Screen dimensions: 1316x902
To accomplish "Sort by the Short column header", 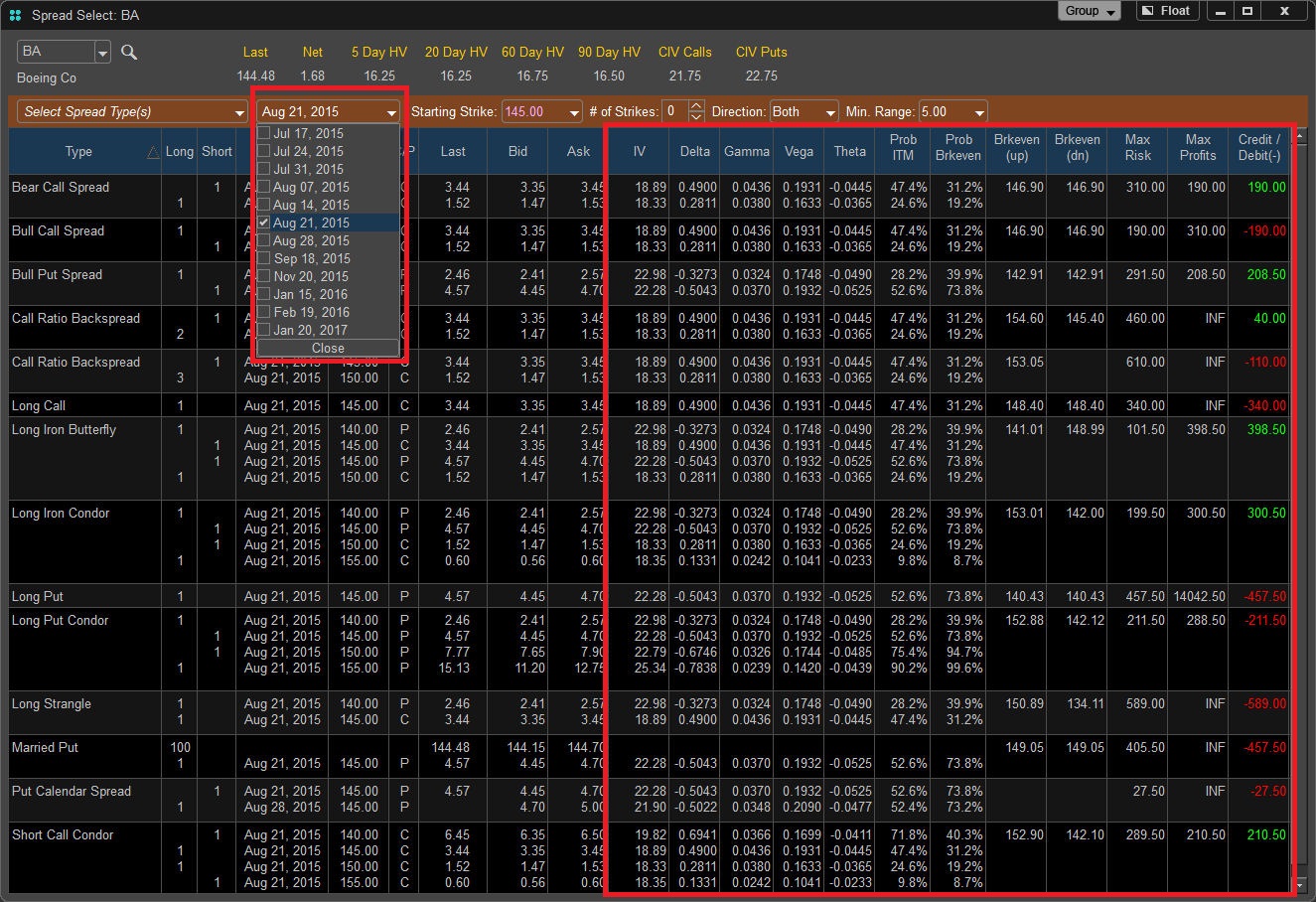I will click(x=217, y=152).
